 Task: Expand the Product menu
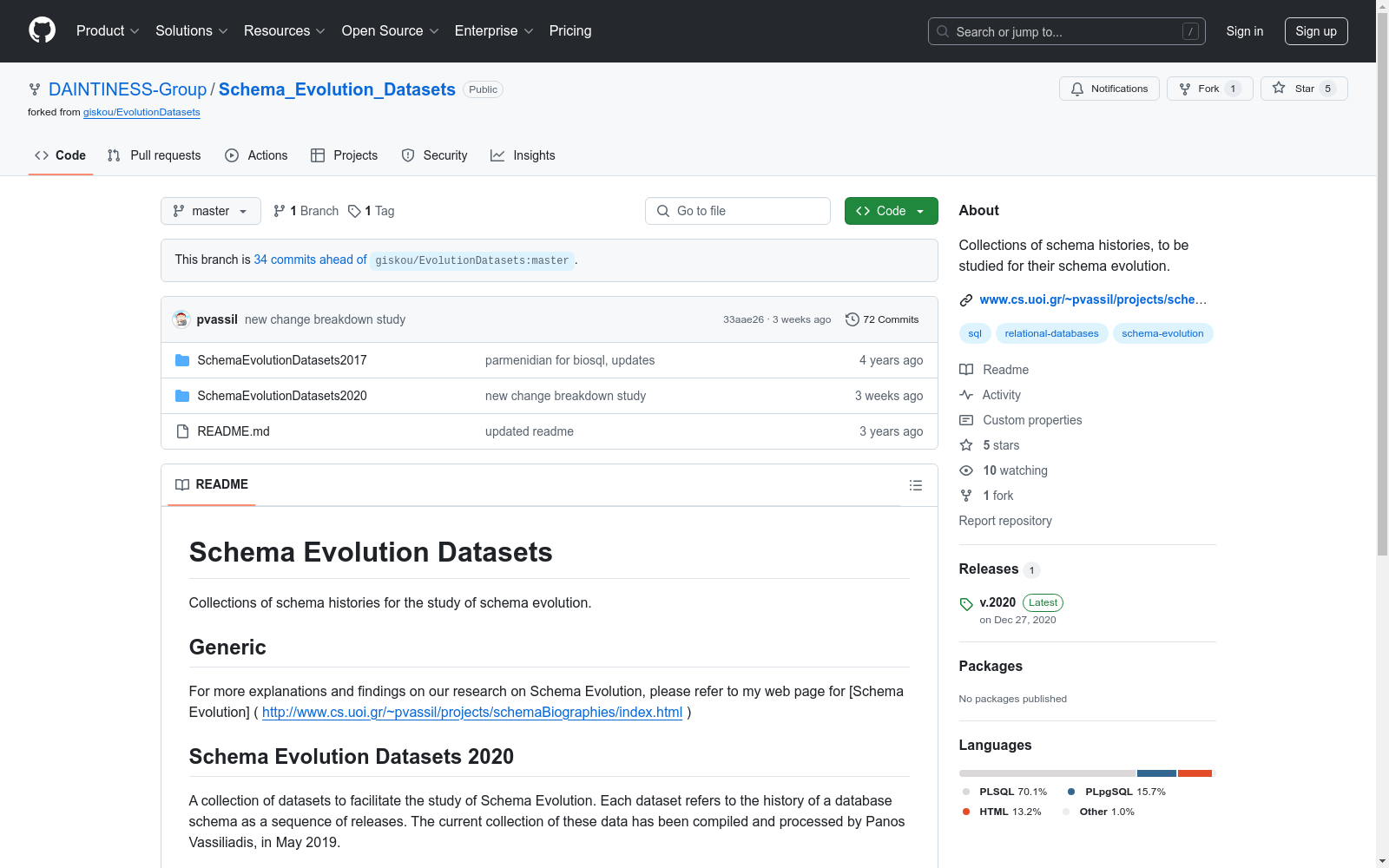coord(108,31)
